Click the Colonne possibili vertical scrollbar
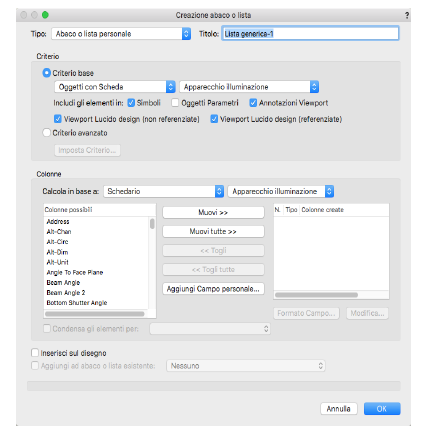The width and height of the screenshot is (433, 429). (x=152, y=263)
